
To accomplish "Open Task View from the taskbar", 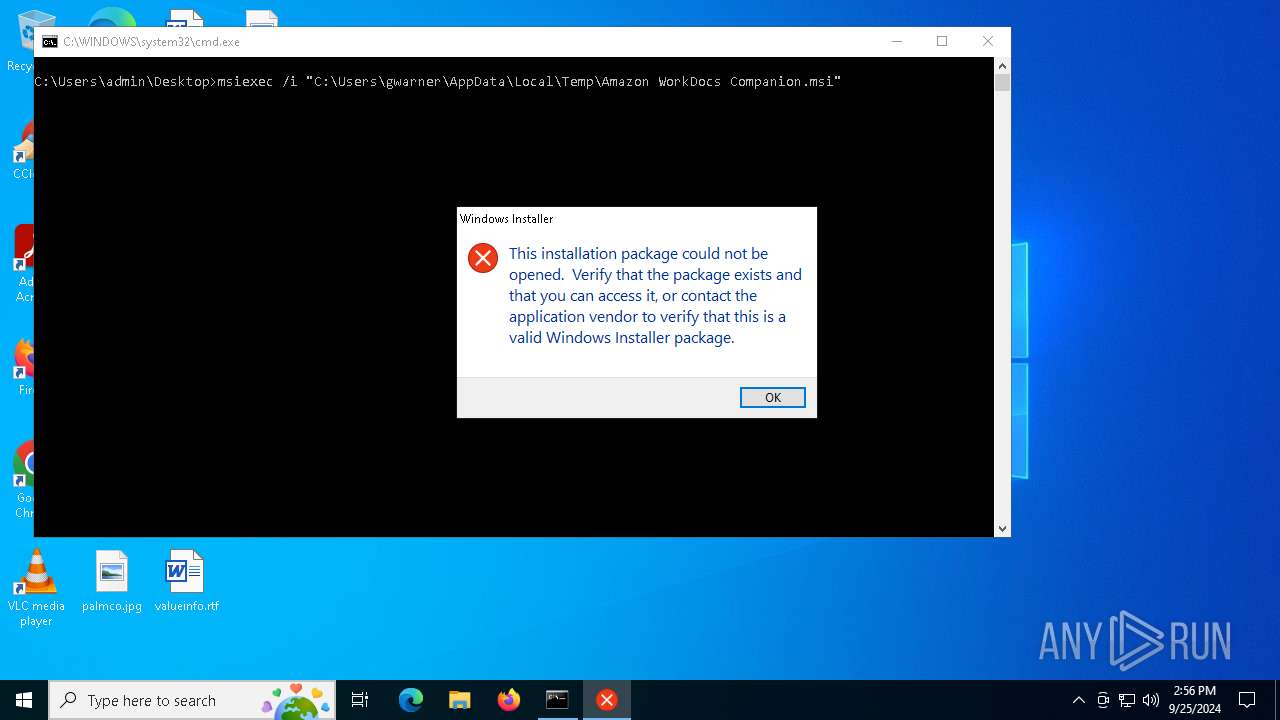I will click(x=360, y=700).
